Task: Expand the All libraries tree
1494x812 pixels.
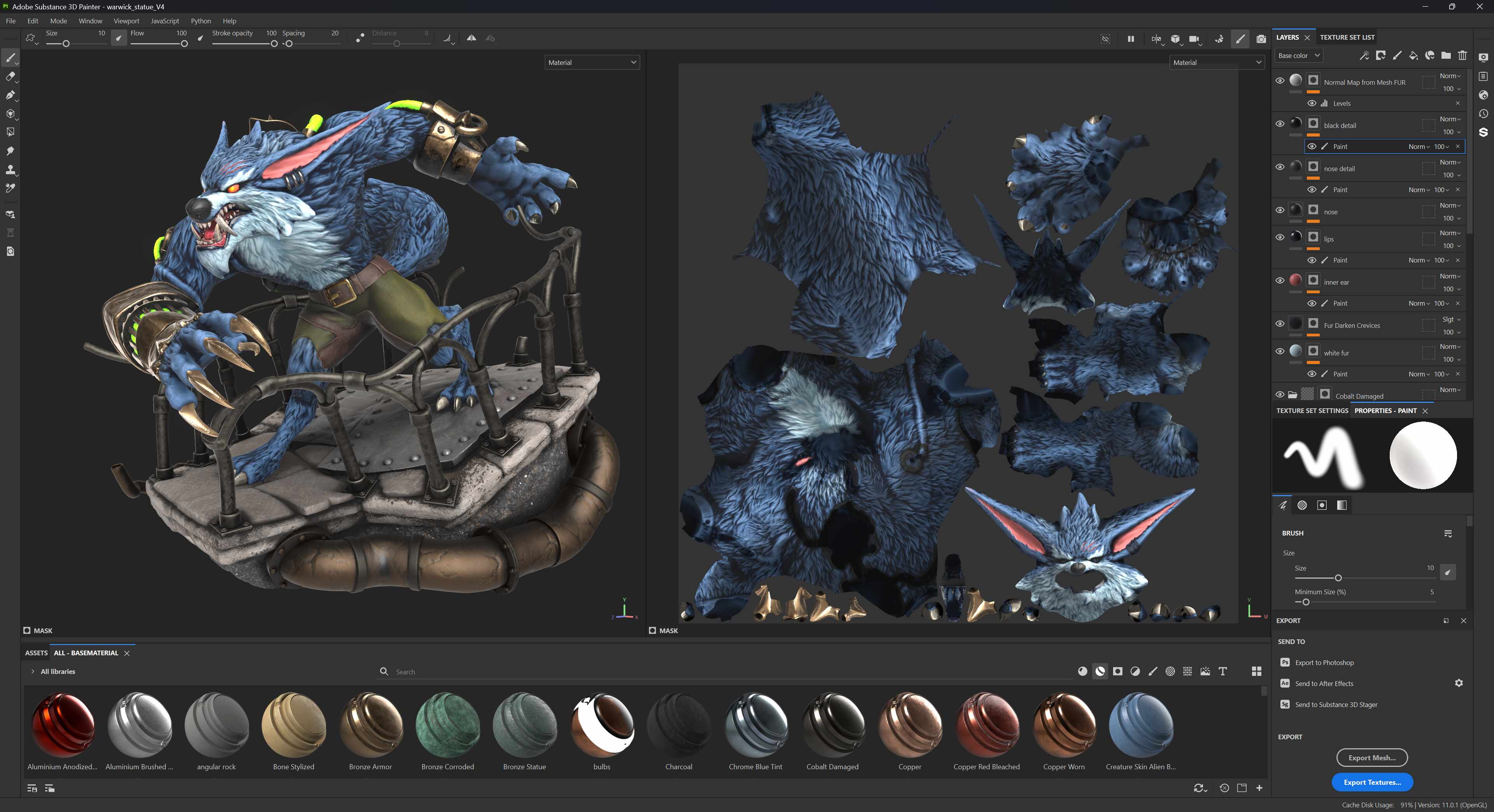Action: pyautogui.click(x=32, y=671)
